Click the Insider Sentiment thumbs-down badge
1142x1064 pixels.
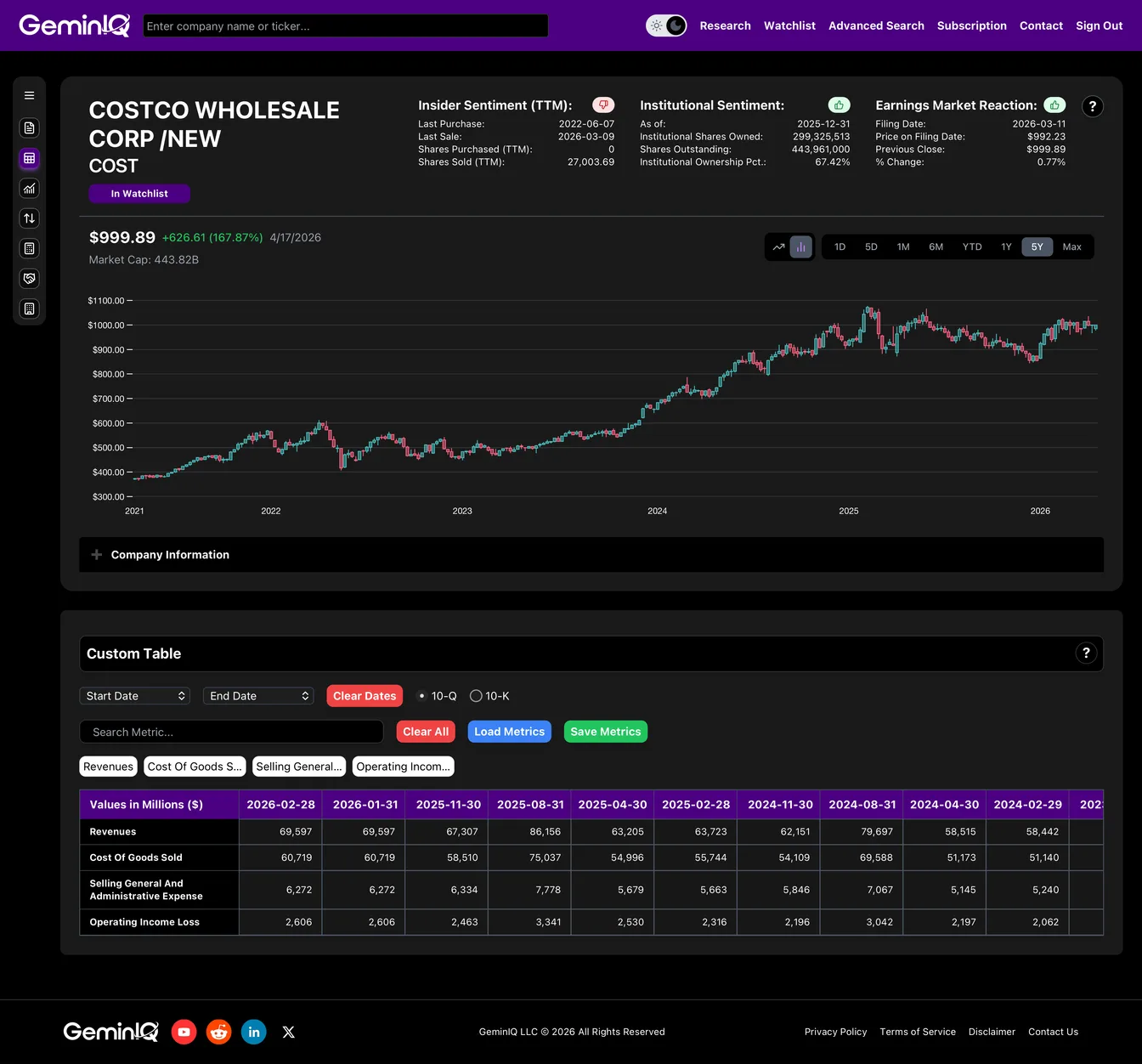click(x=603, y=105)
